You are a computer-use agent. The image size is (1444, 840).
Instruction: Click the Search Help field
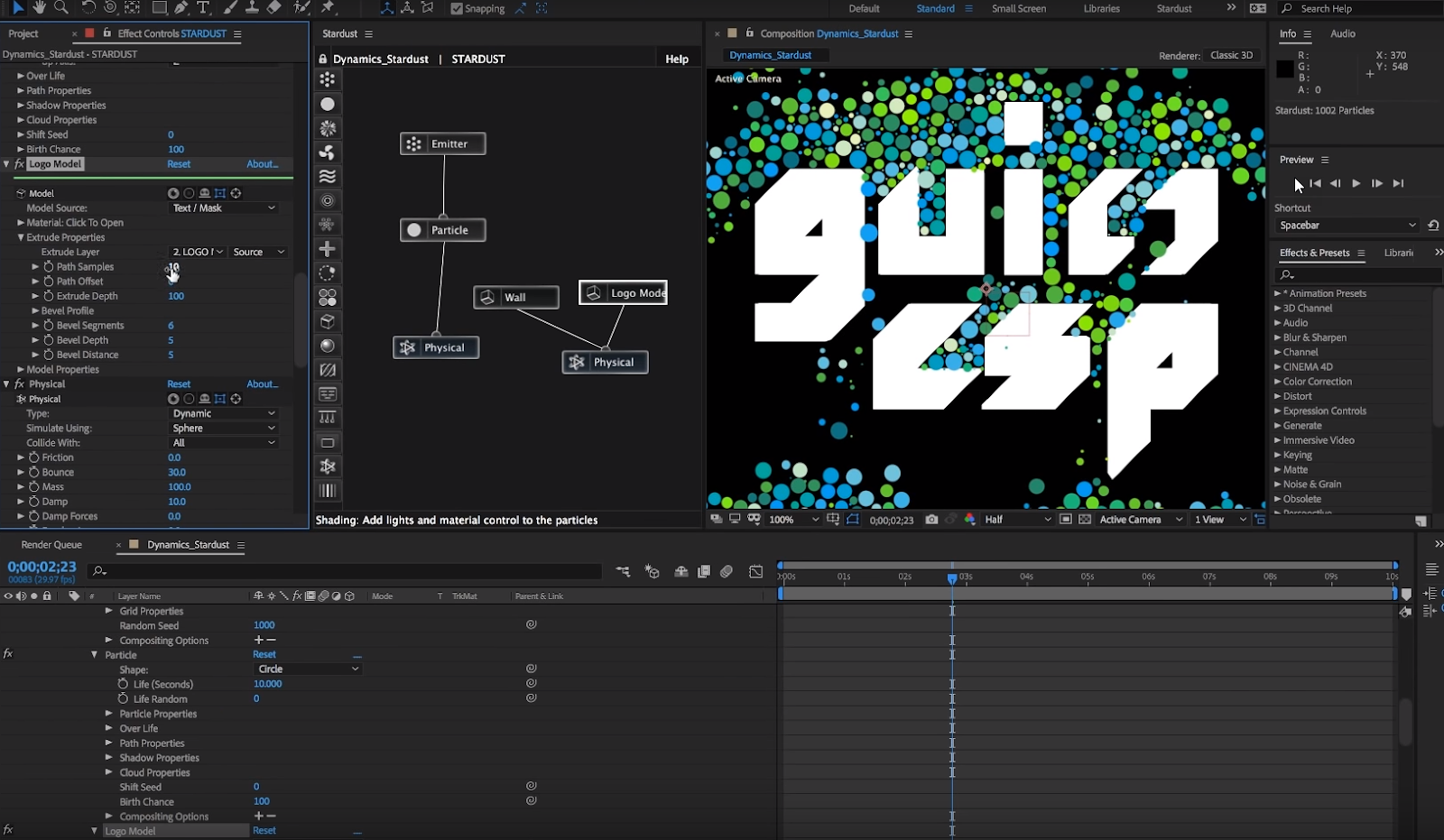click(x=1360, y=8)
